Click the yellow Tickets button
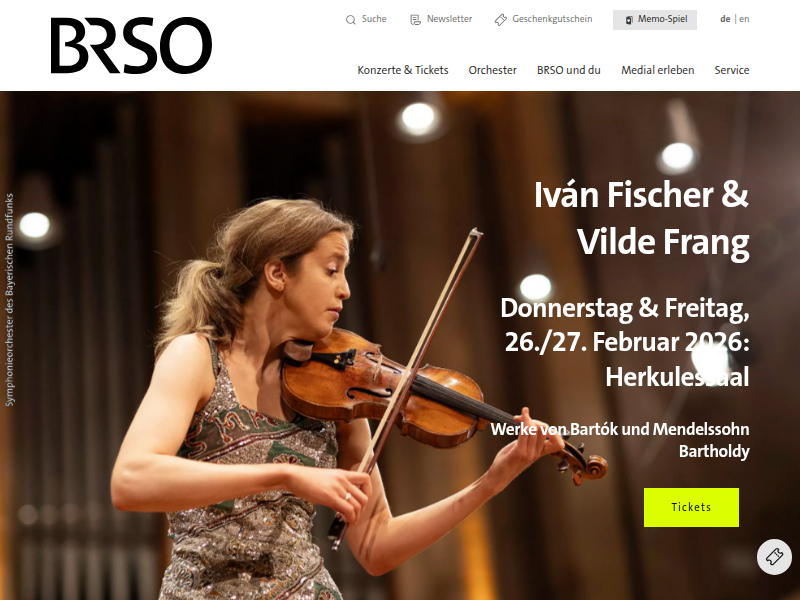800x600 pixels. [x=691, y=507]
